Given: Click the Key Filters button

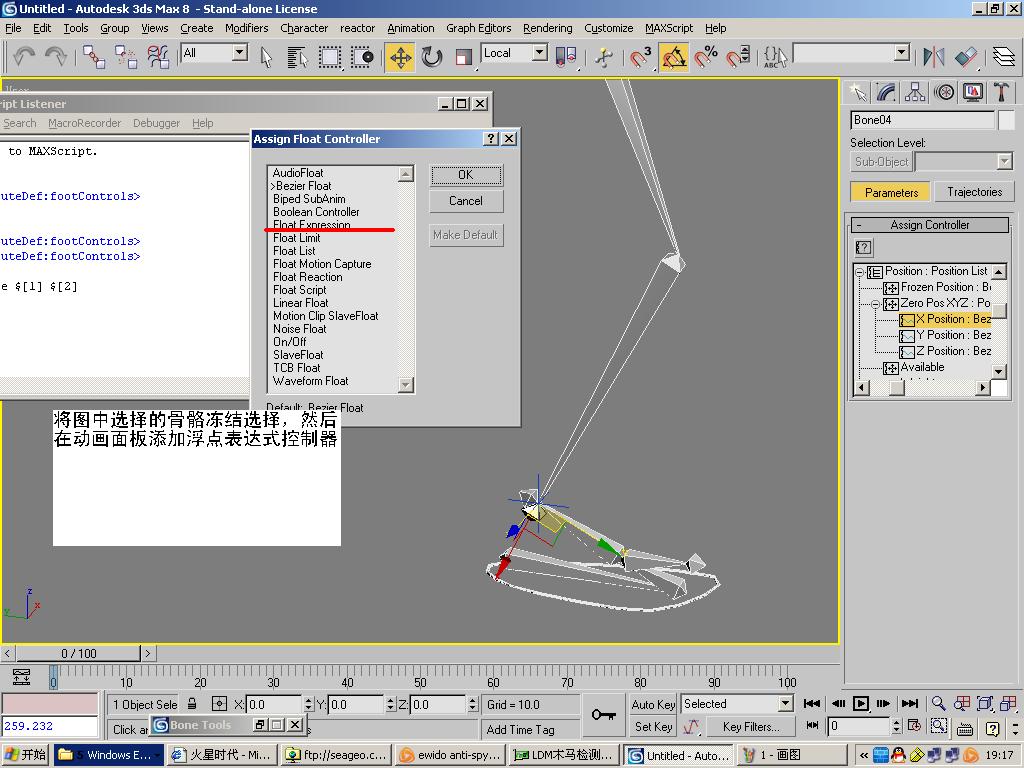Looking at the screenshot, I should tap(751, 726).
